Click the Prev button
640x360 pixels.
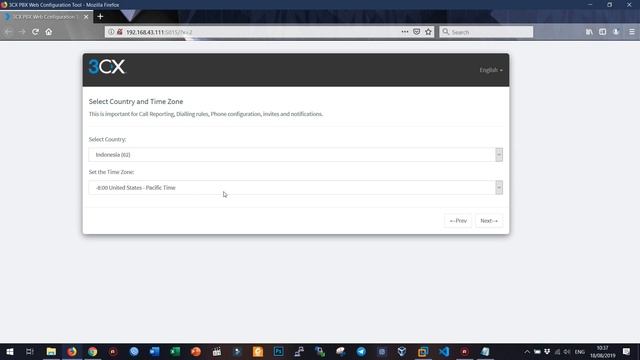pos(458,221)
